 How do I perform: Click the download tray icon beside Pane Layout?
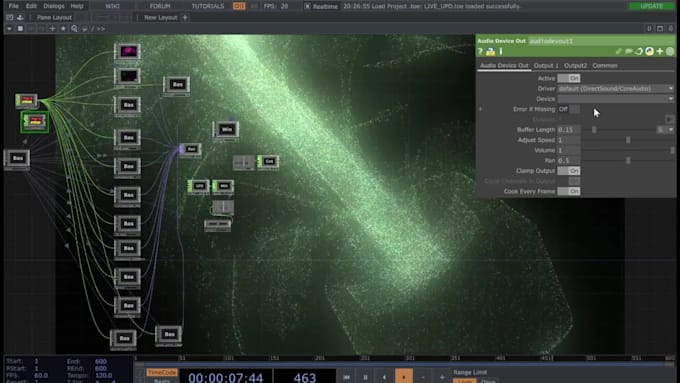pos(20,17)
